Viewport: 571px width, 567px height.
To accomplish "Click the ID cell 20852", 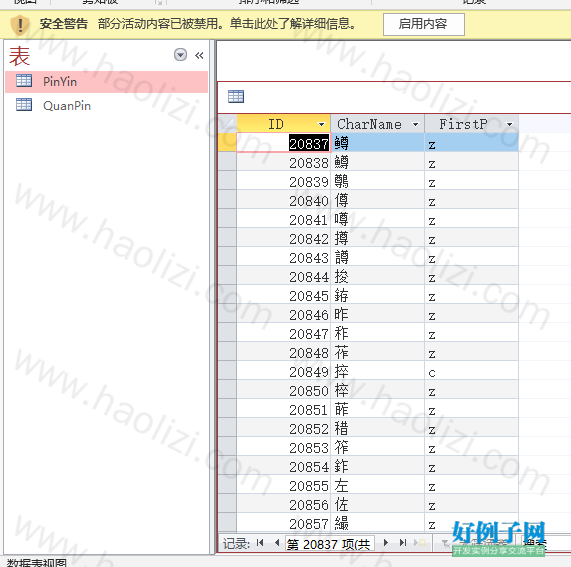I will point(284,428).
